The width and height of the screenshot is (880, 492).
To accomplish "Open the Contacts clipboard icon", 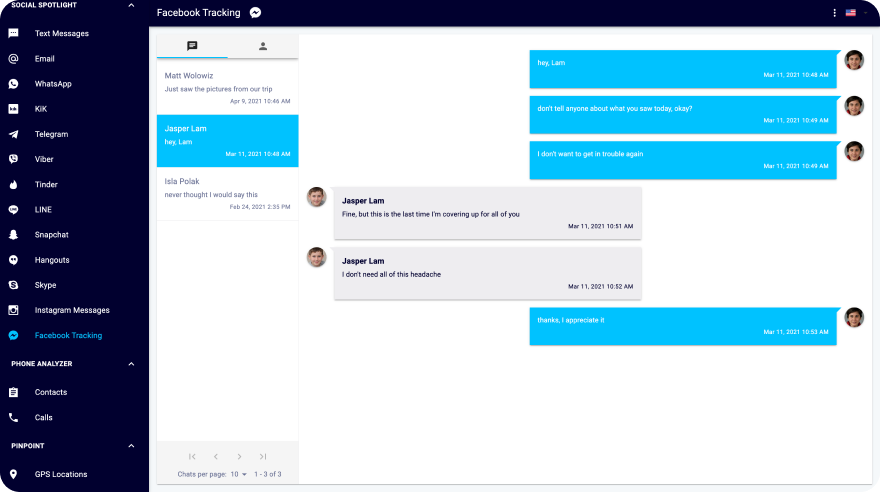I will [13, 392].
